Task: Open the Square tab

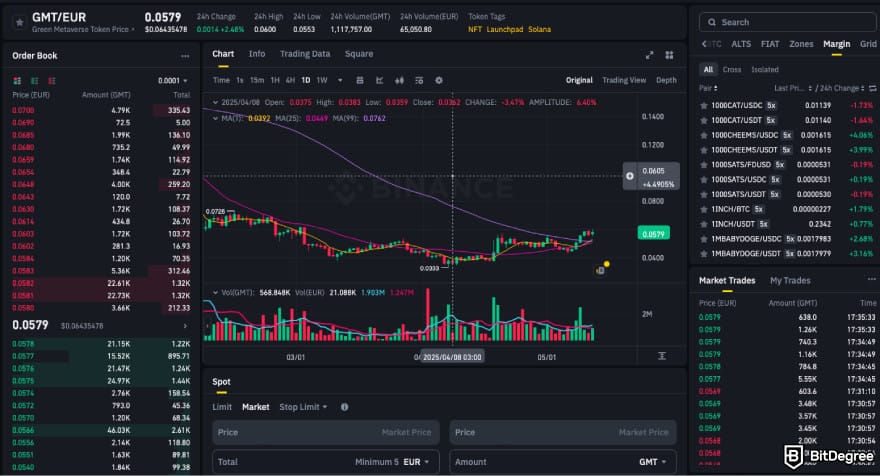Action: pyautogui.click(x=359, y=54)
